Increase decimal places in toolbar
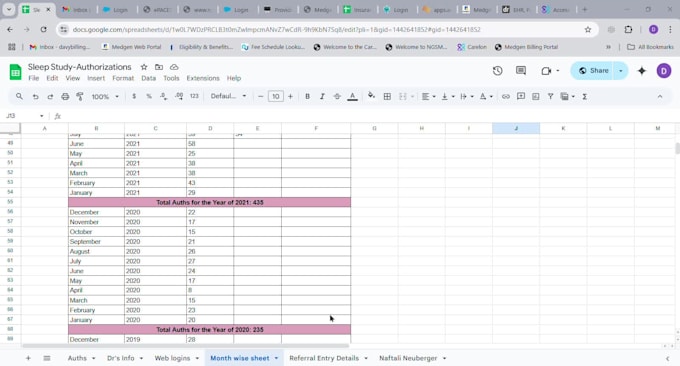 [x=179, y=96]
